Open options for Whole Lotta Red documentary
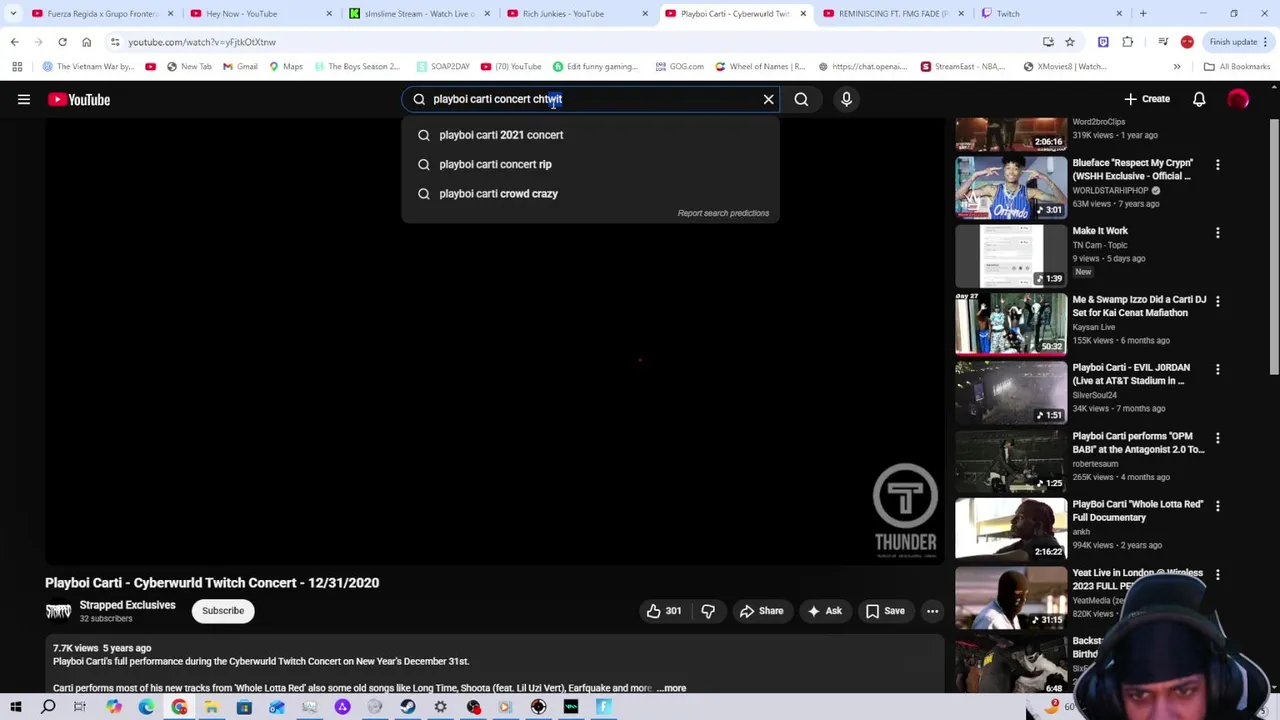1280x720 pixels. [x=1217, y=506]
